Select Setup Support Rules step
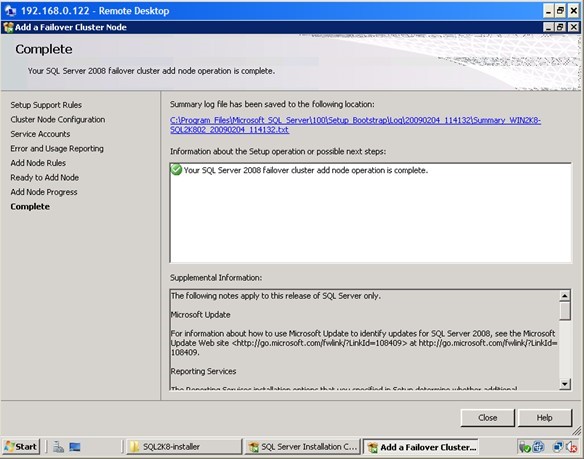The image size is (584, 459). (46, 105)
